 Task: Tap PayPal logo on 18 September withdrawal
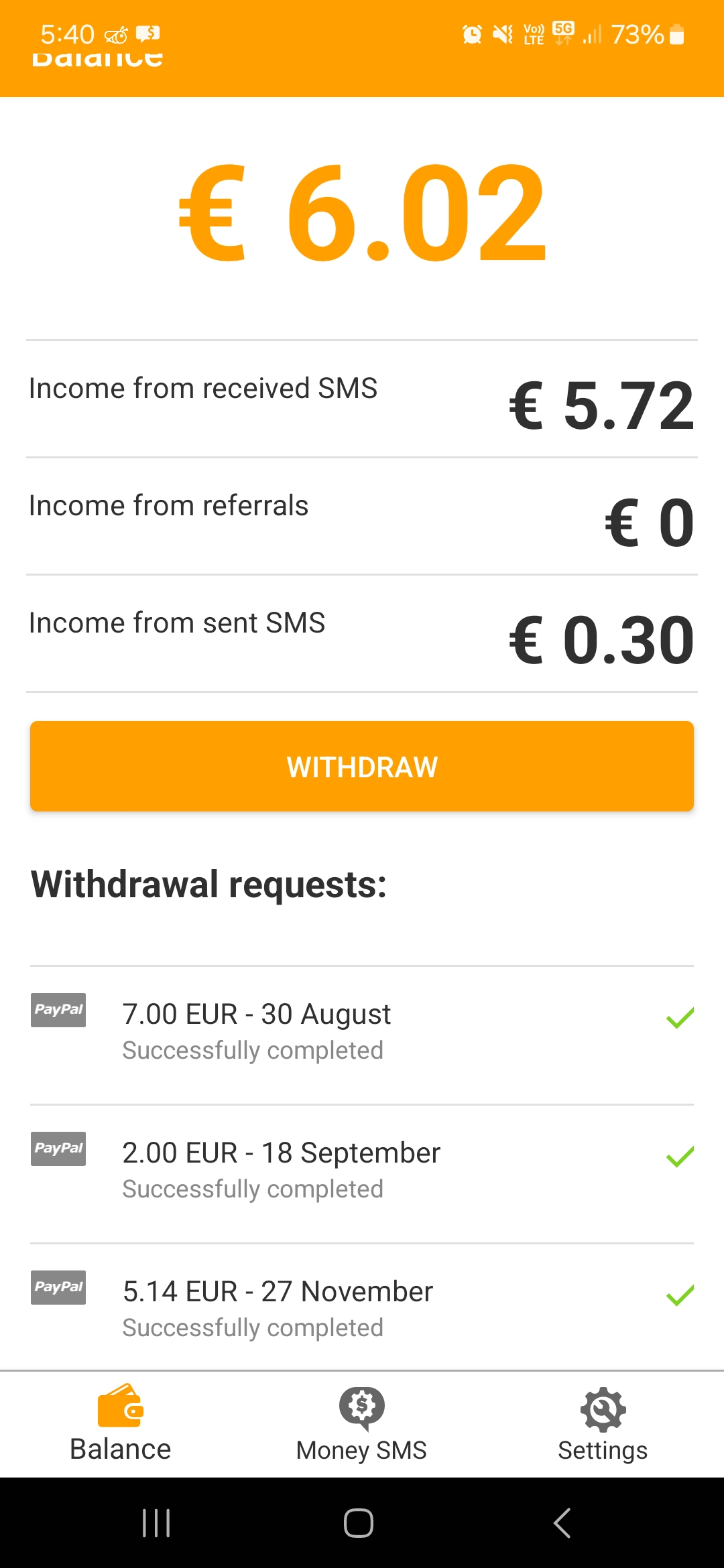[x=58, y=1149]
